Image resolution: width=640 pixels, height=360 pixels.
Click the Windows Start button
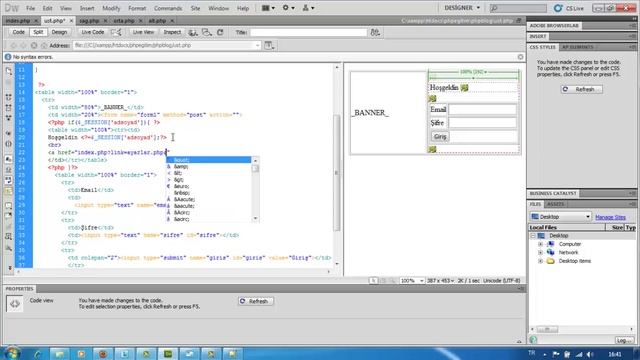pyautogui.click(x=12, y=353)
